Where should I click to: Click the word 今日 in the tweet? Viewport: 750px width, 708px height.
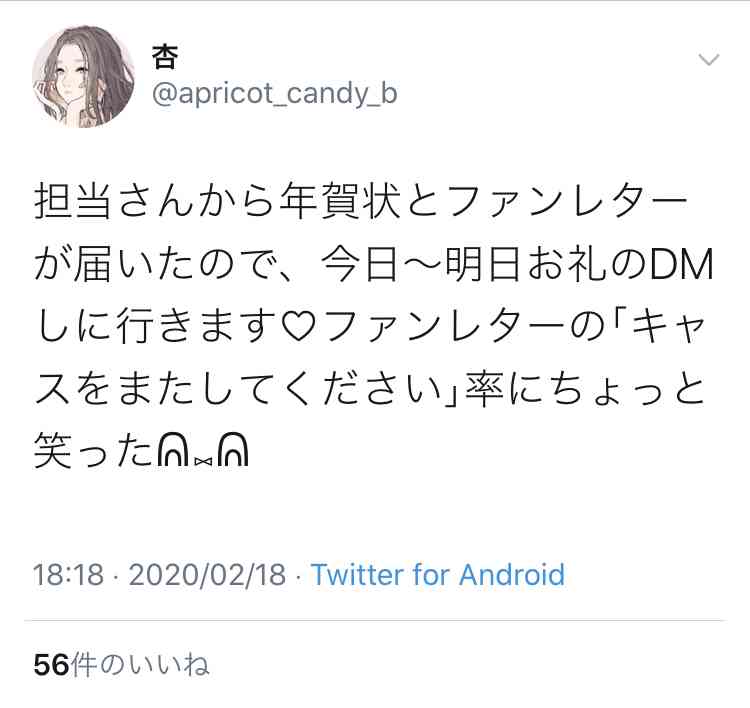359,264
